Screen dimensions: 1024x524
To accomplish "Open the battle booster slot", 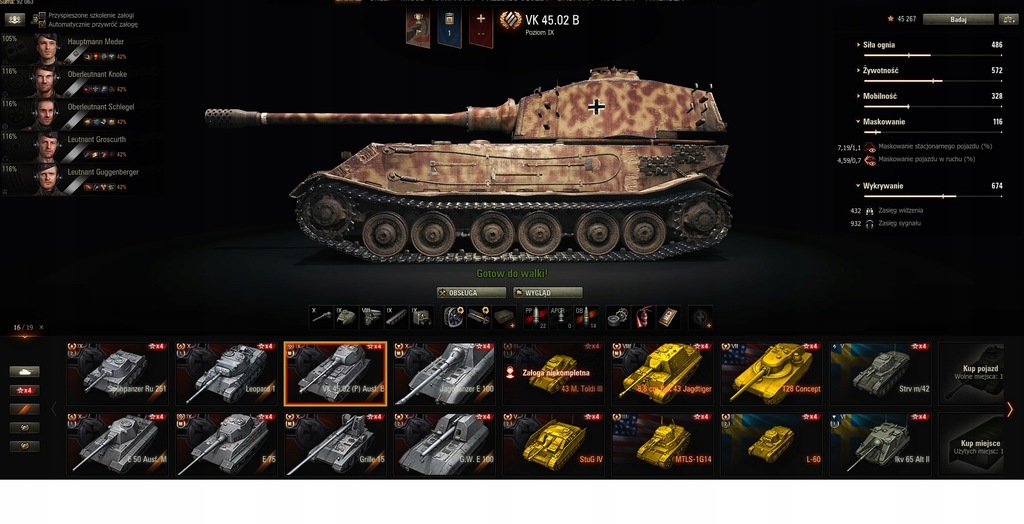I will pyautogui.click(x=701, y=317).
